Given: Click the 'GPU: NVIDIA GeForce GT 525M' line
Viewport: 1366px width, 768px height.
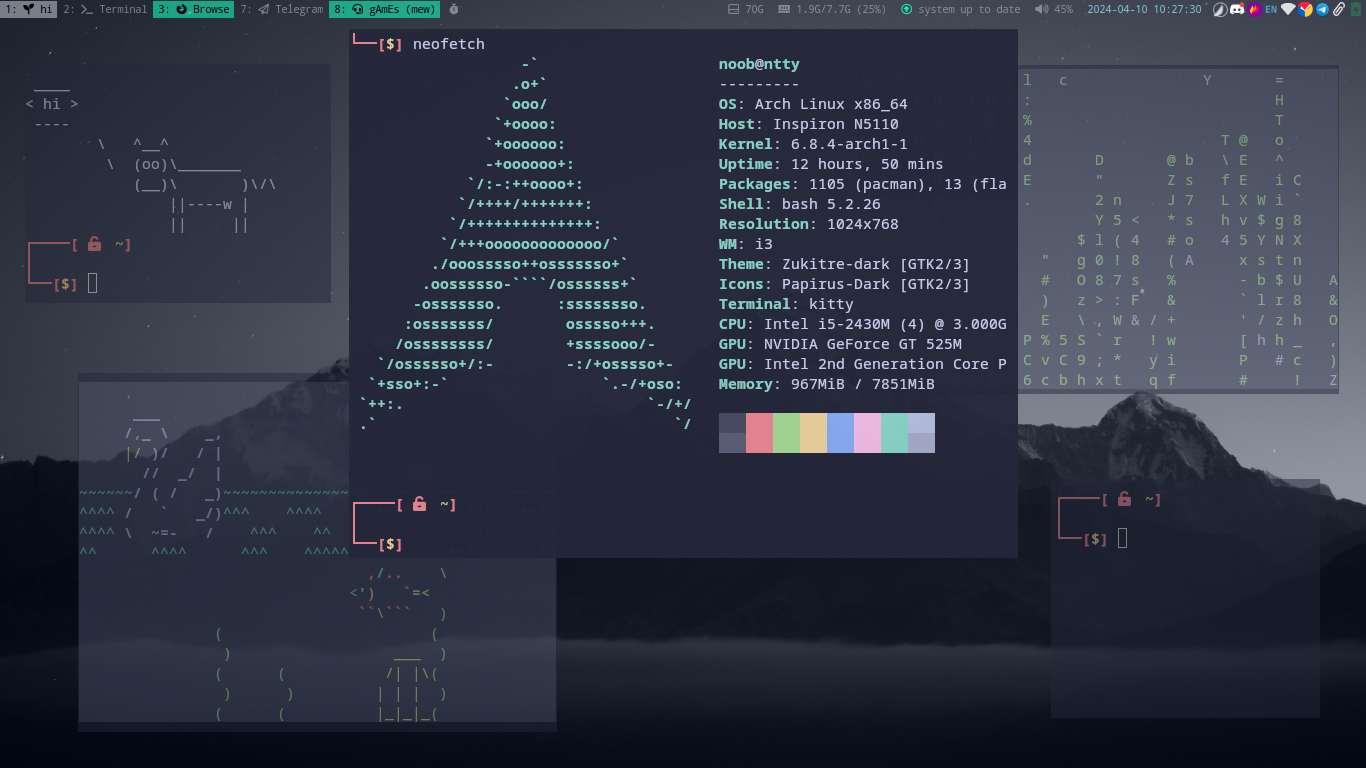Looking at the screenshot, I should [840, 344].
